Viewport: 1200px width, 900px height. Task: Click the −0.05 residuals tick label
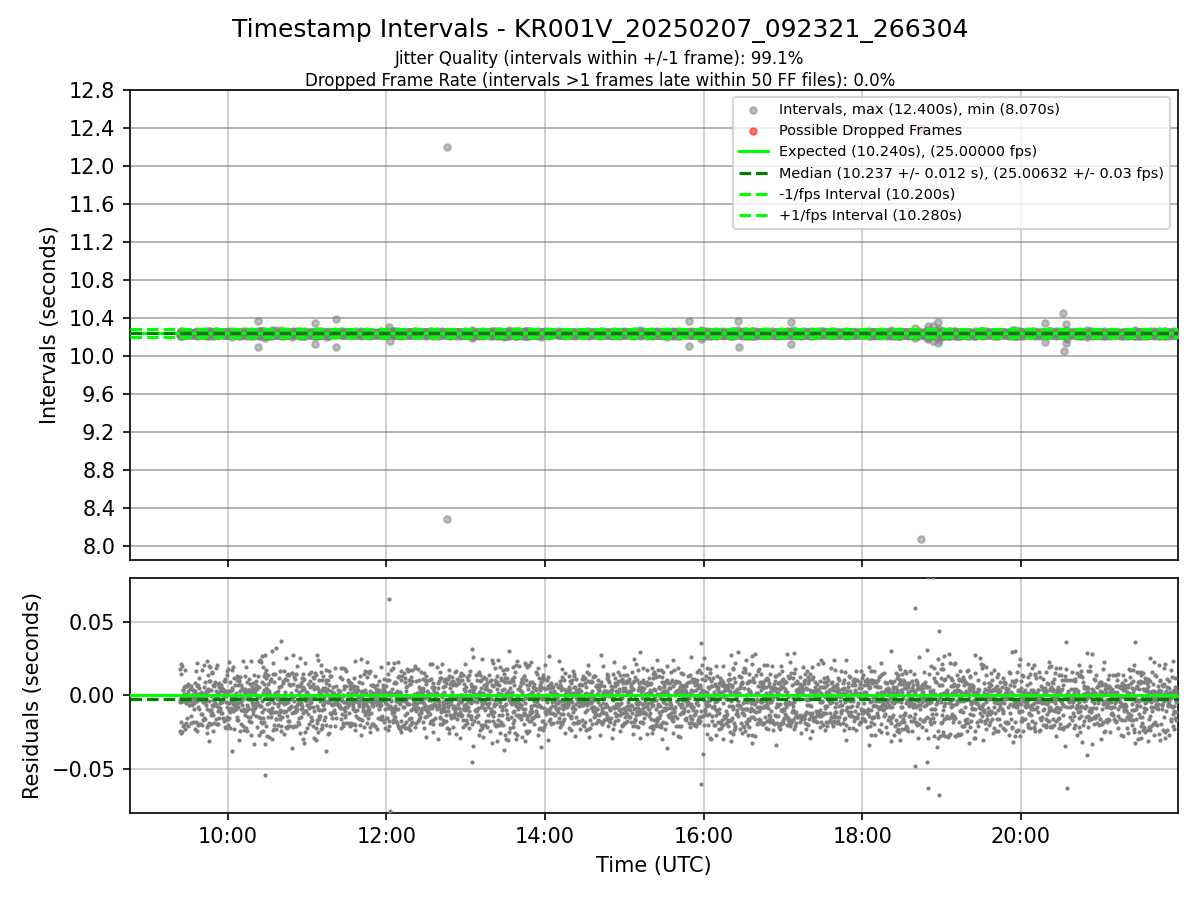click(86, 770)
